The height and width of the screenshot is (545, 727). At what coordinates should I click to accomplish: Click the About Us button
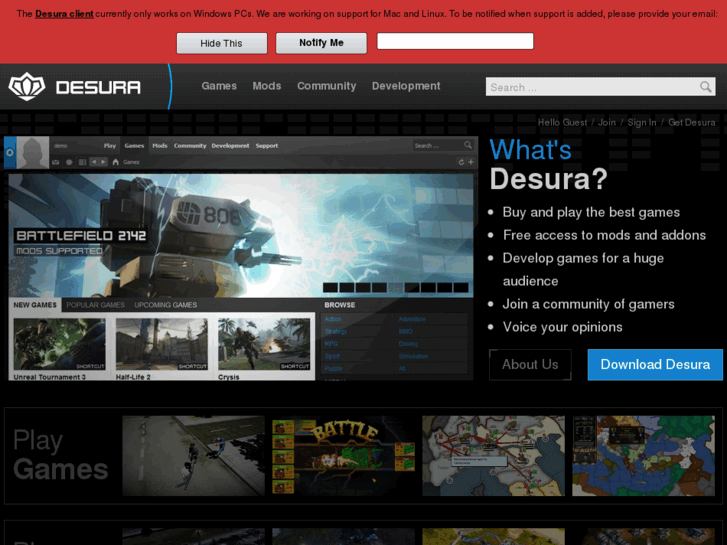[x=530, y=365]
